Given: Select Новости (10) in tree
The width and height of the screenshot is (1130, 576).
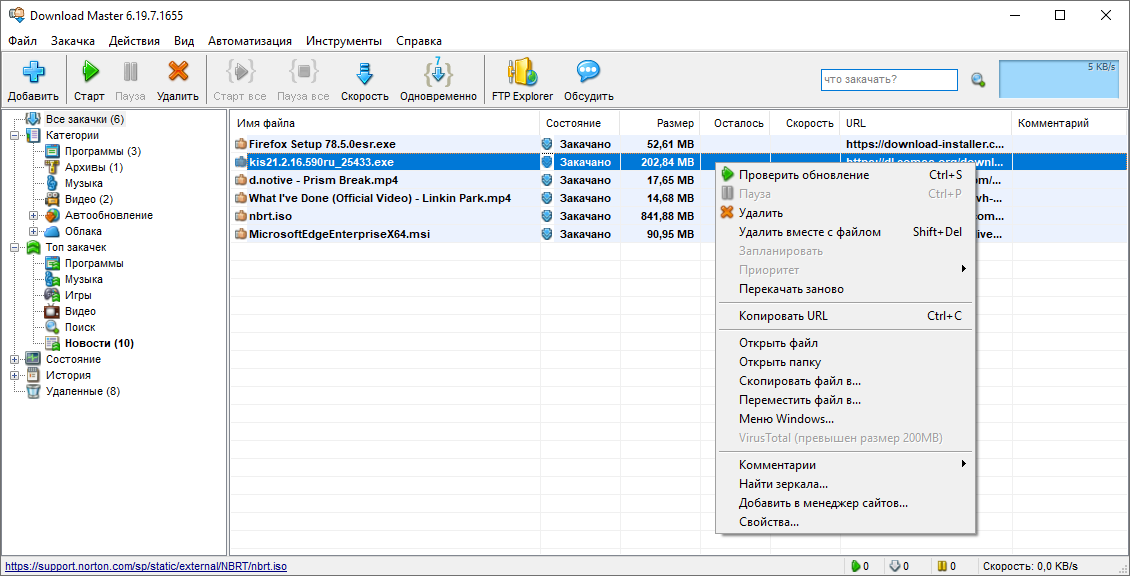Looking at the screenshot, I should pyautogui.click(x=99, y=343).
